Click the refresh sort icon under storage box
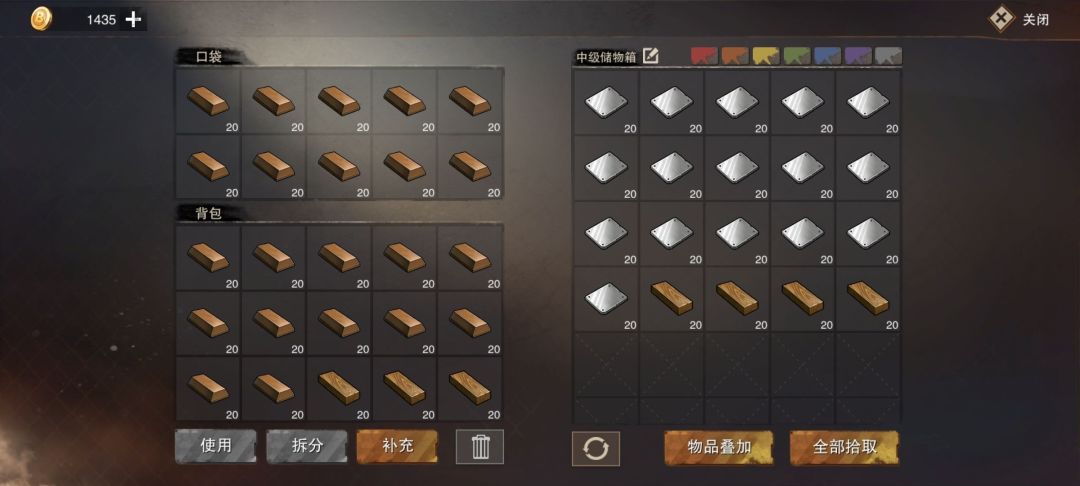 (596, 449)
